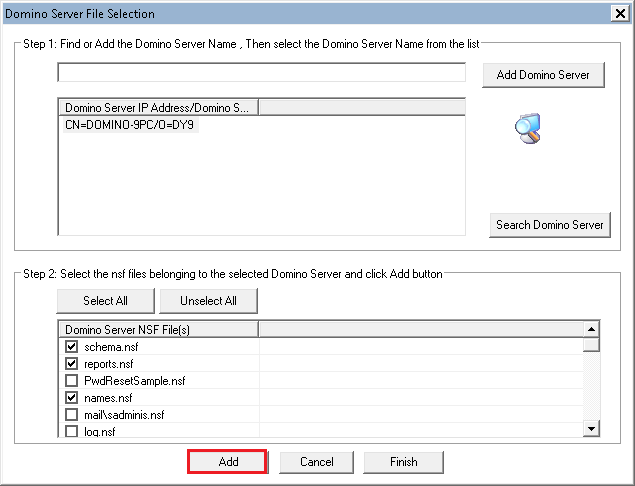Viewport: 635px width, 486px height.
Task: Click the NSF file list scroll down arrow
Action: (x=591, y=428)
